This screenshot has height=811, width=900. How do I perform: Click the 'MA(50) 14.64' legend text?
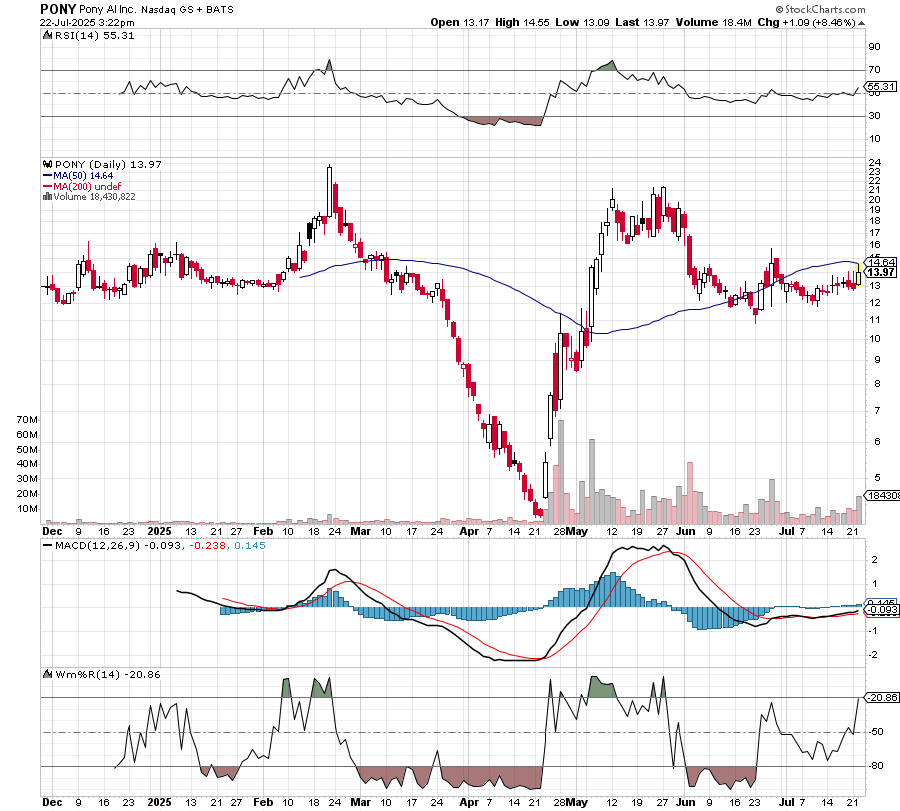tap(83, 176)
